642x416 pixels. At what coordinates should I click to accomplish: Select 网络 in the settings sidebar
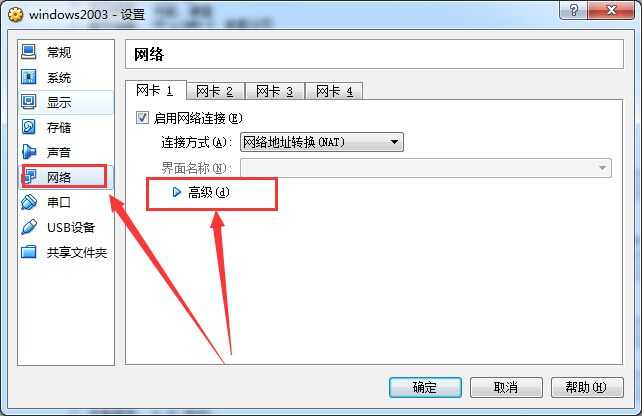click(x=66, y=177)
